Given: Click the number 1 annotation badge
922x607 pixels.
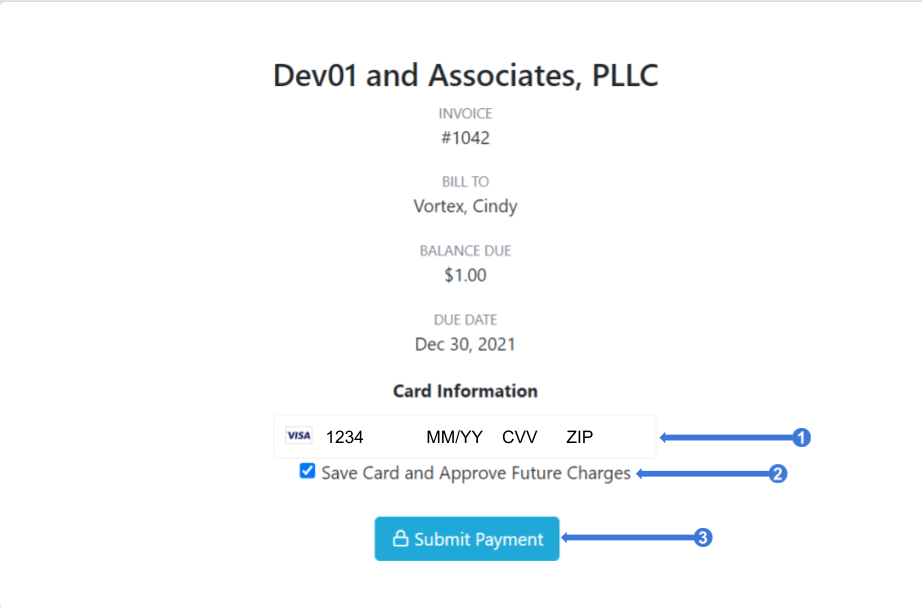Looking at the screenshot, I should pyautogui.click(x=802, y=436).
